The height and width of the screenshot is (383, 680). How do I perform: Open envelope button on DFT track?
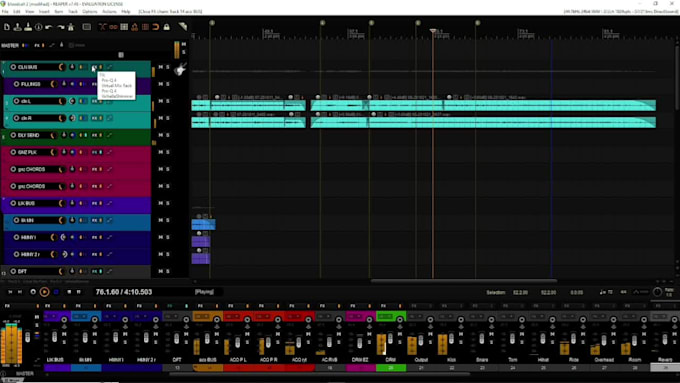pos(109,271)
